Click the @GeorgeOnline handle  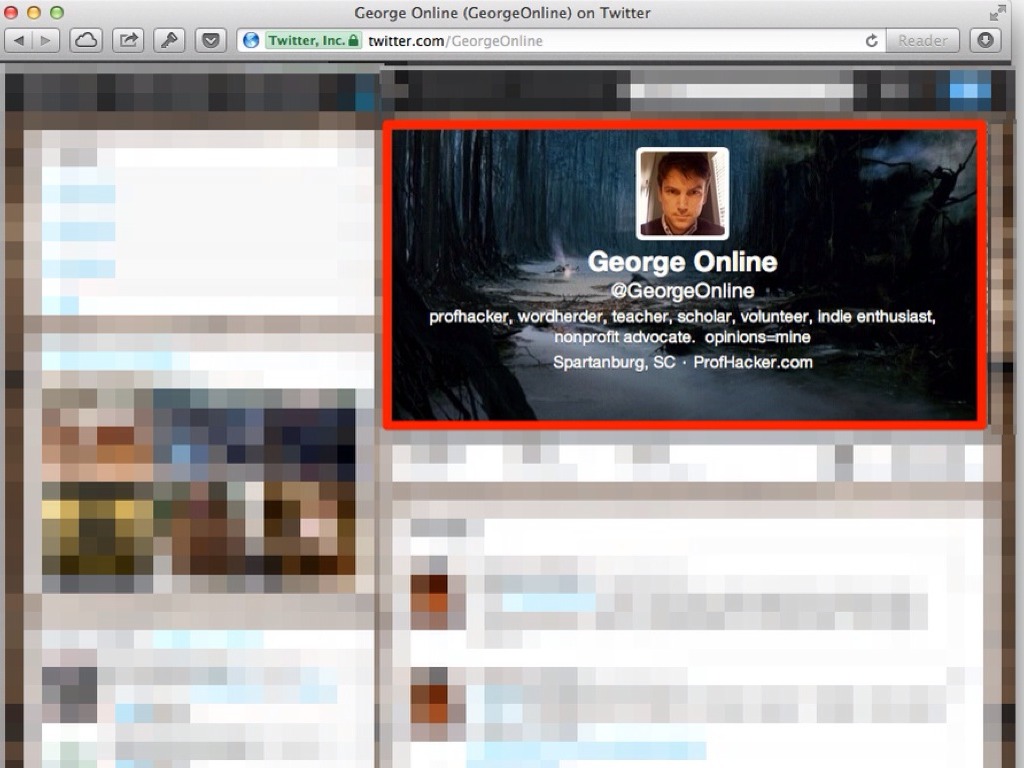[682, 291]
